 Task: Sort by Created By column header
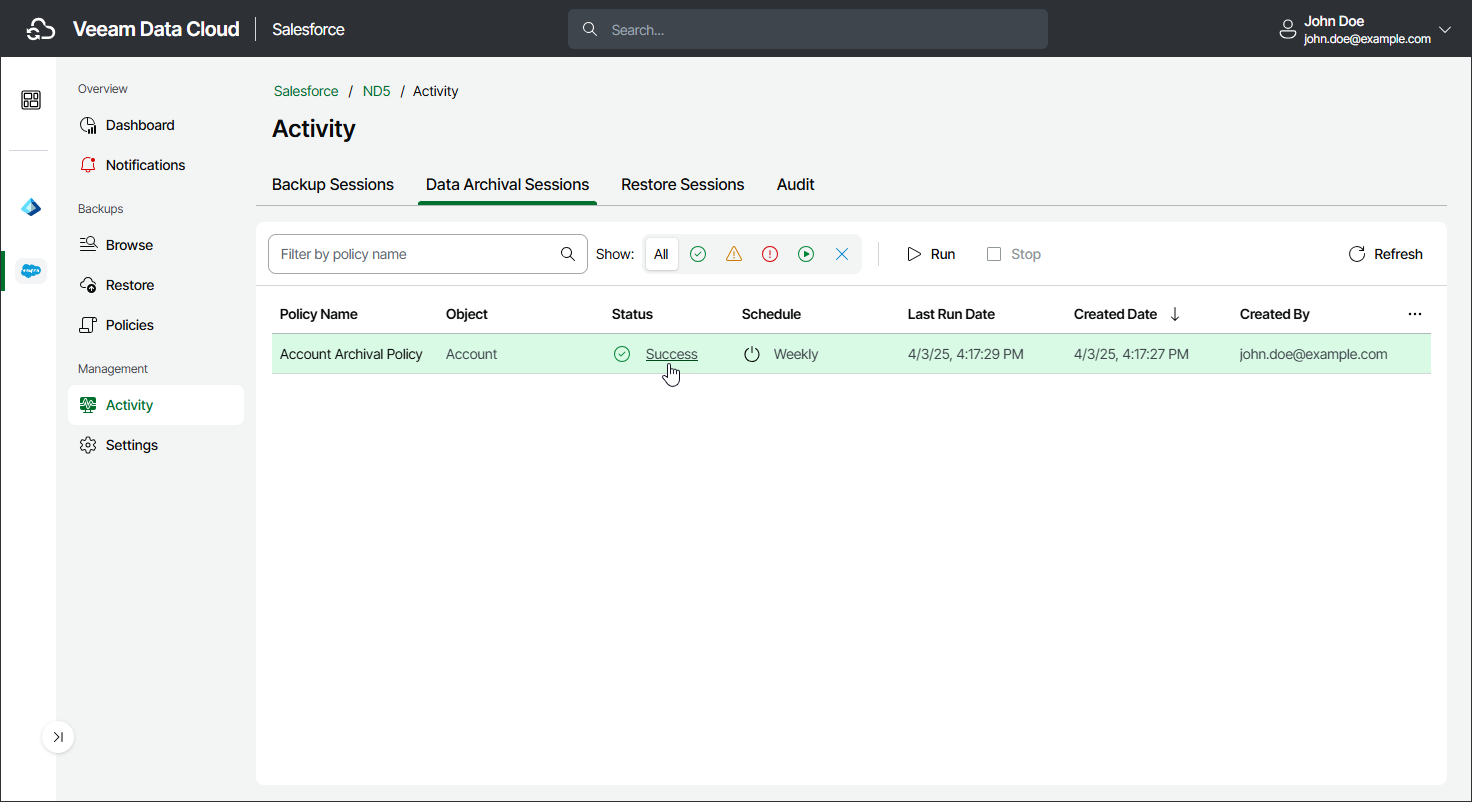pos(1275,314)
